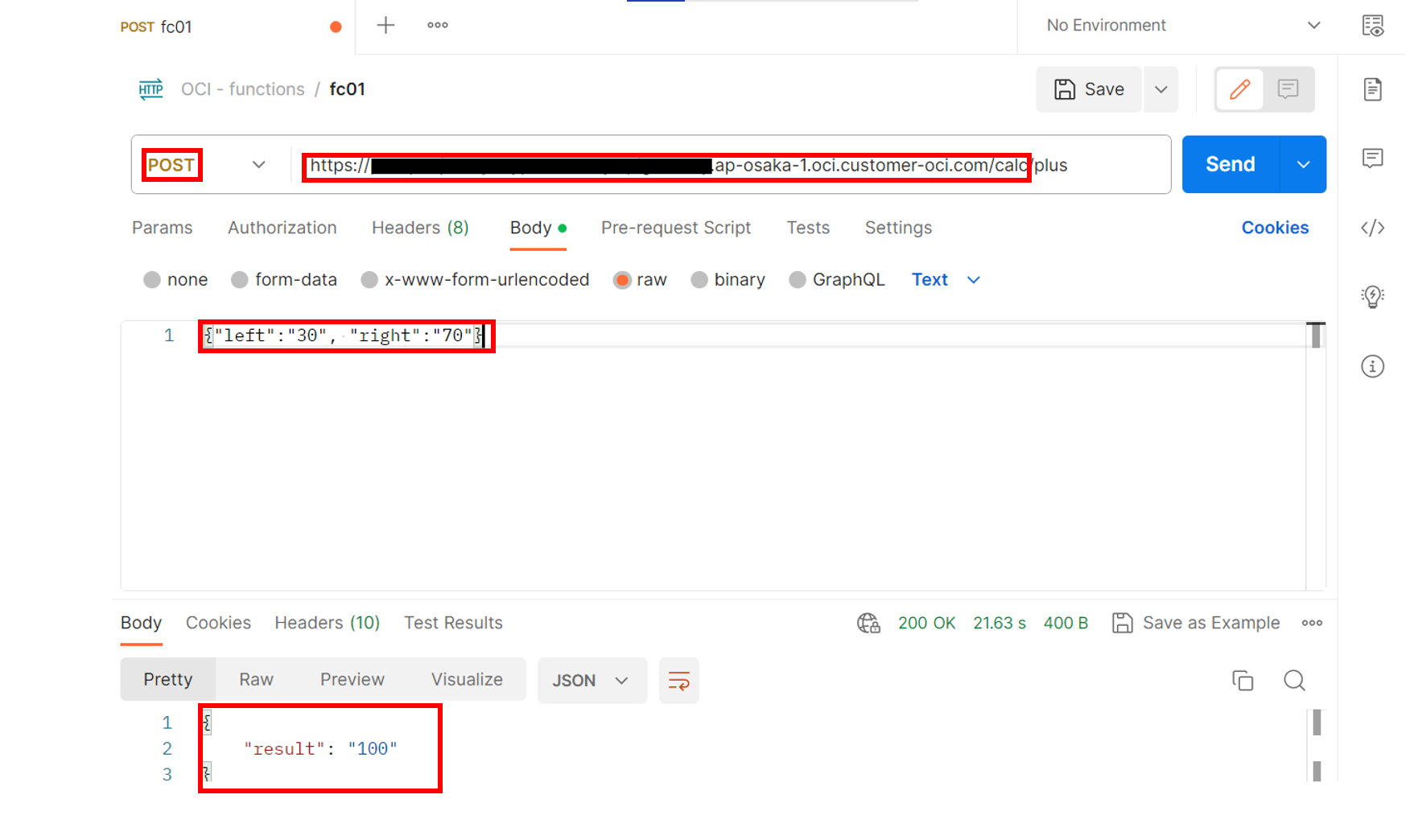
Task: Change raw body format from Text dropdown
Action: (x=946, y=279)
